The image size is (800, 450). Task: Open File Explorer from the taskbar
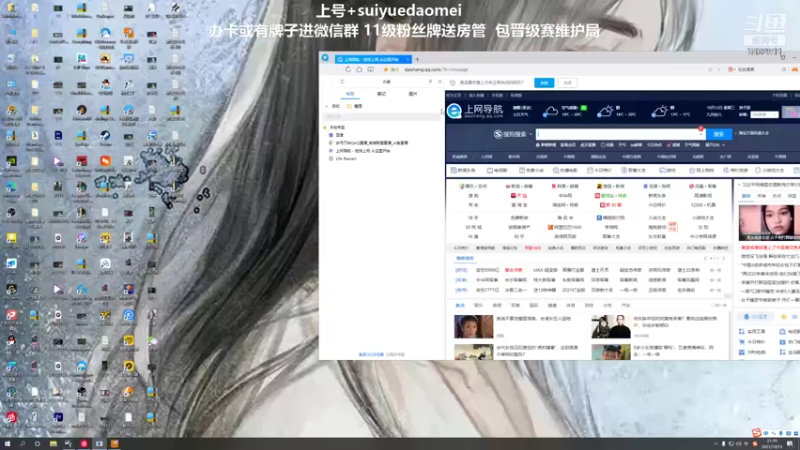pos(53,444)
